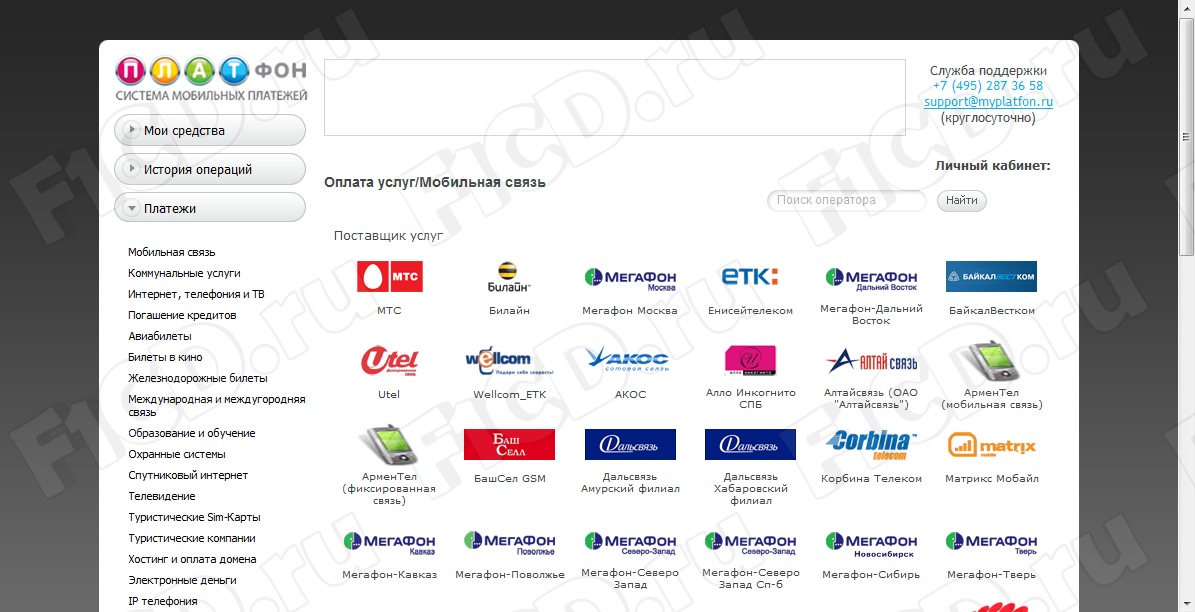Open Корбина Телеком text link
The image size is (1195, 612).
[x=871, y=479]
